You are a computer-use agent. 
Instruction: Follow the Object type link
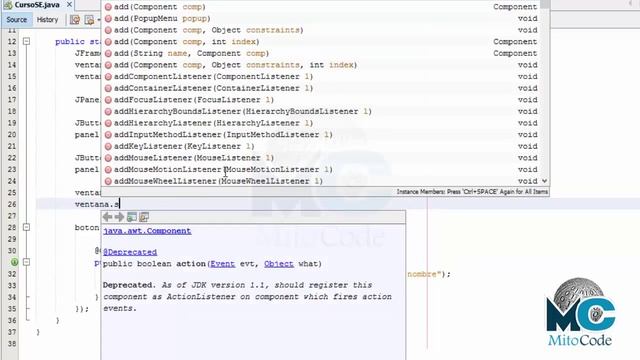(279, 264)
